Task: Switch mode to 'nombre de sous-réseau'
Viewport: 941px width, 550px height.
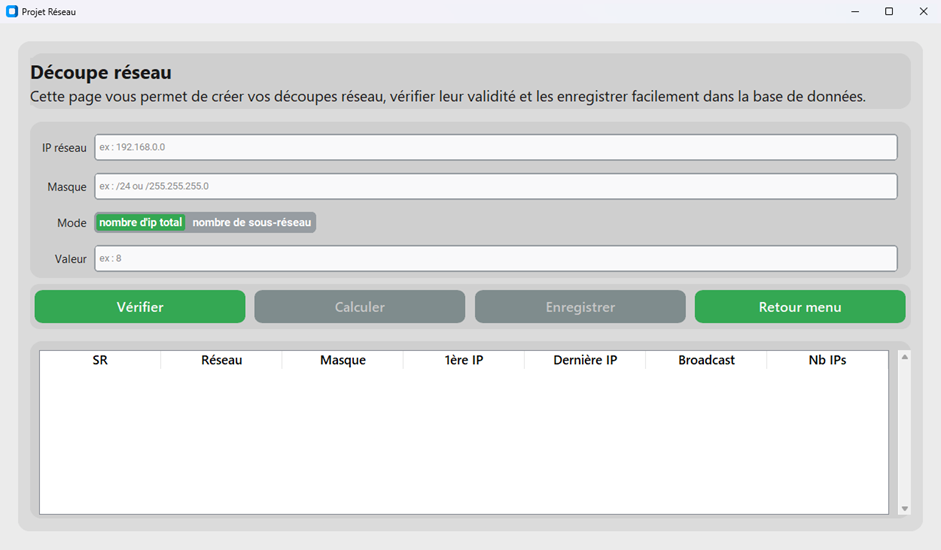Action: pos(251,222)
